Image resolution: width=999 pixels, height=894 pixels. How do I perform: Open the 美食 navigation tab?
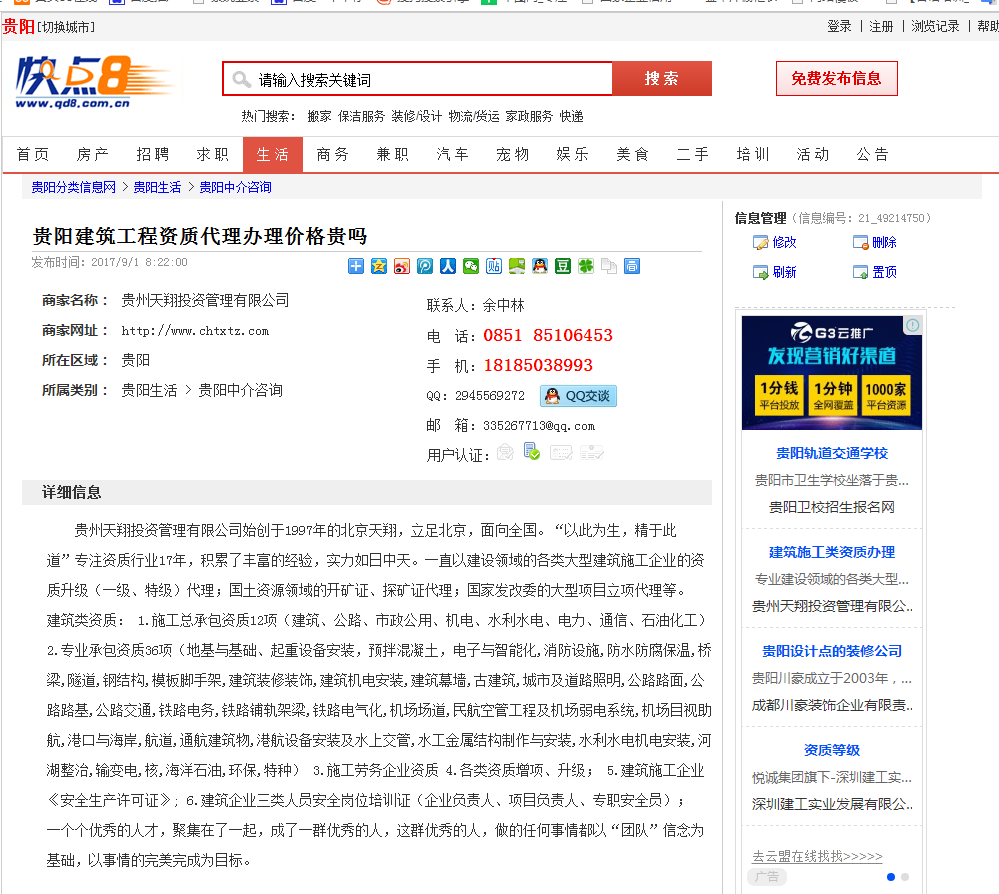632,154
